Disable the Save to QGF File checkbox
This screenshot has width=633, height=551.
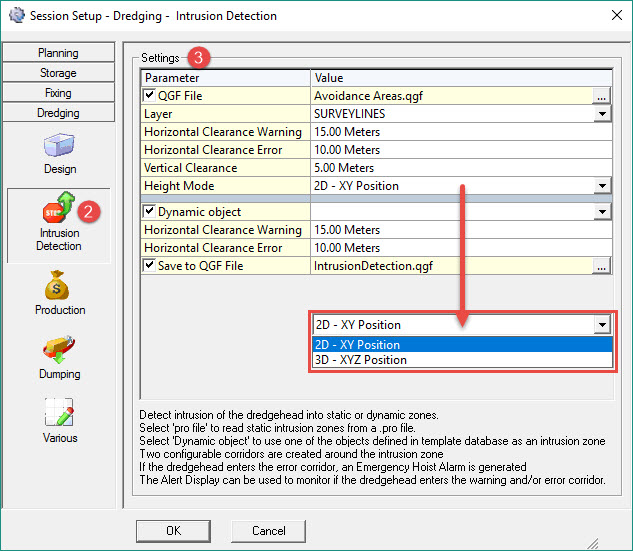click(x=150, y=266)
